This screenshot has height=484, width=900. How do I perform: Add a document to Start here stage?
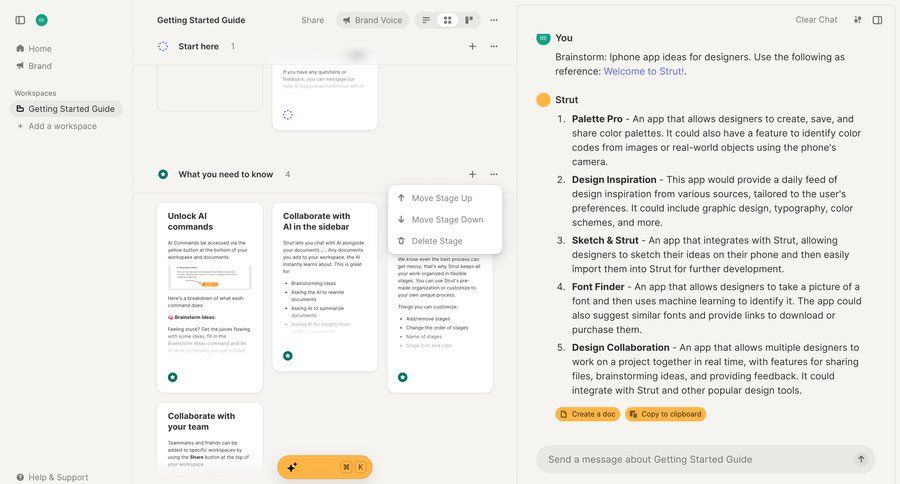[x=472, y=47]
